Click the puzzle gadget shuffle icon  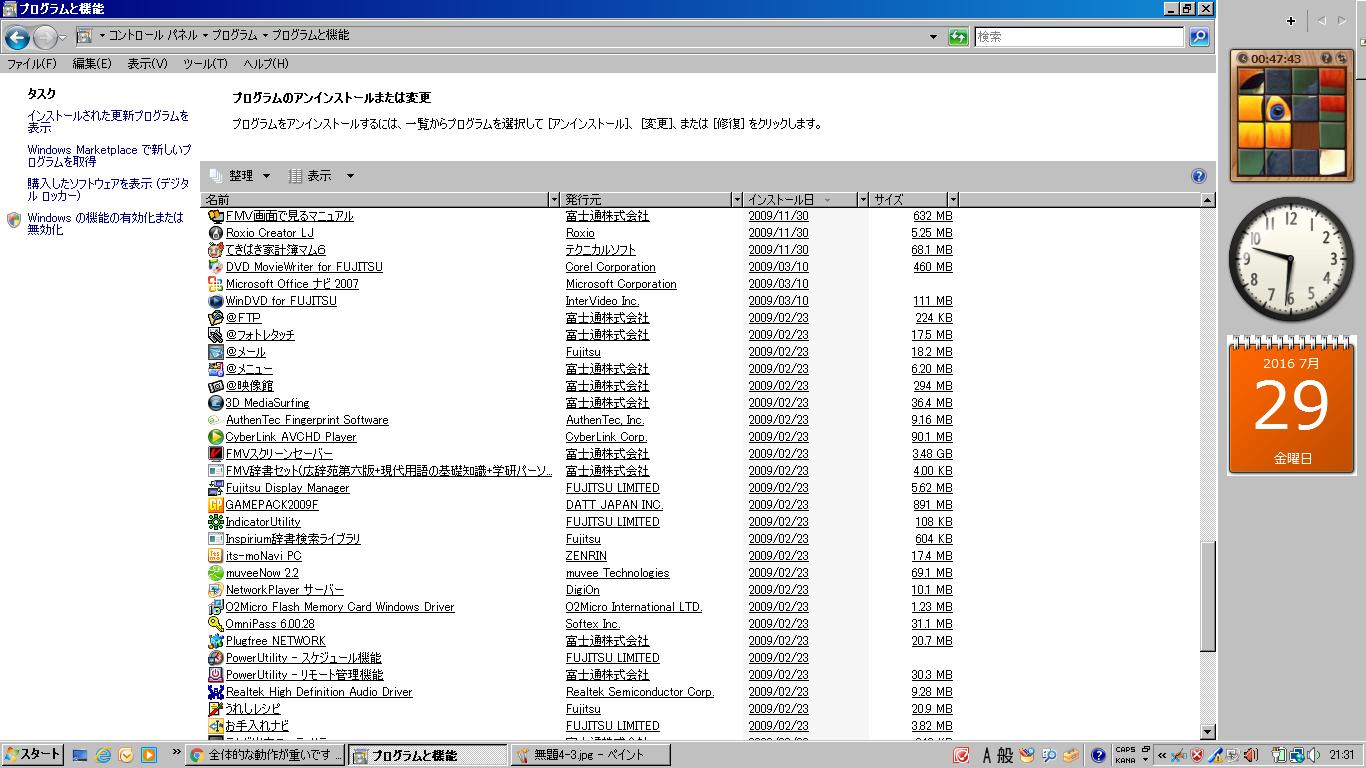[1340, 59]
